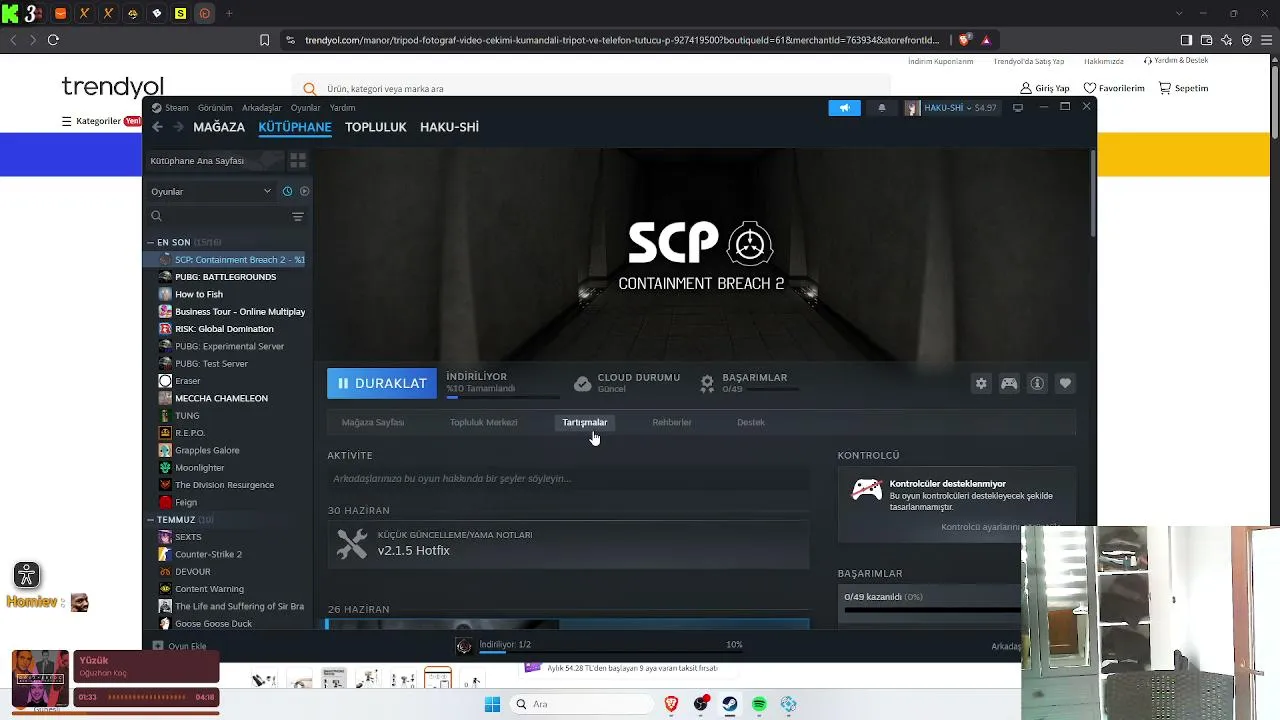This screenshot has width=1280, height=720.
Task: Seek in the Yüzük music track bar
Action: point(146,697)
